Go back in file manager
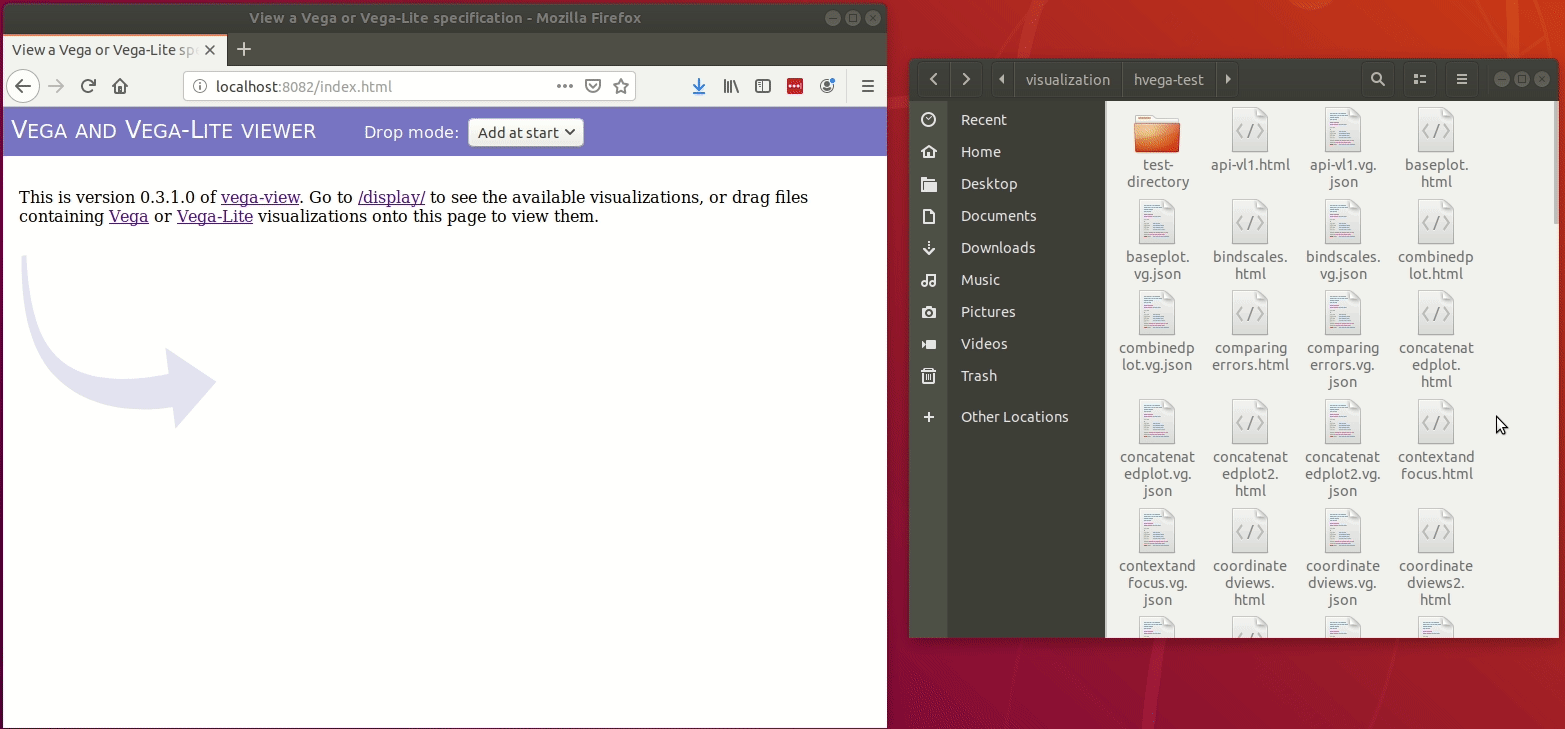 (933, 79)
